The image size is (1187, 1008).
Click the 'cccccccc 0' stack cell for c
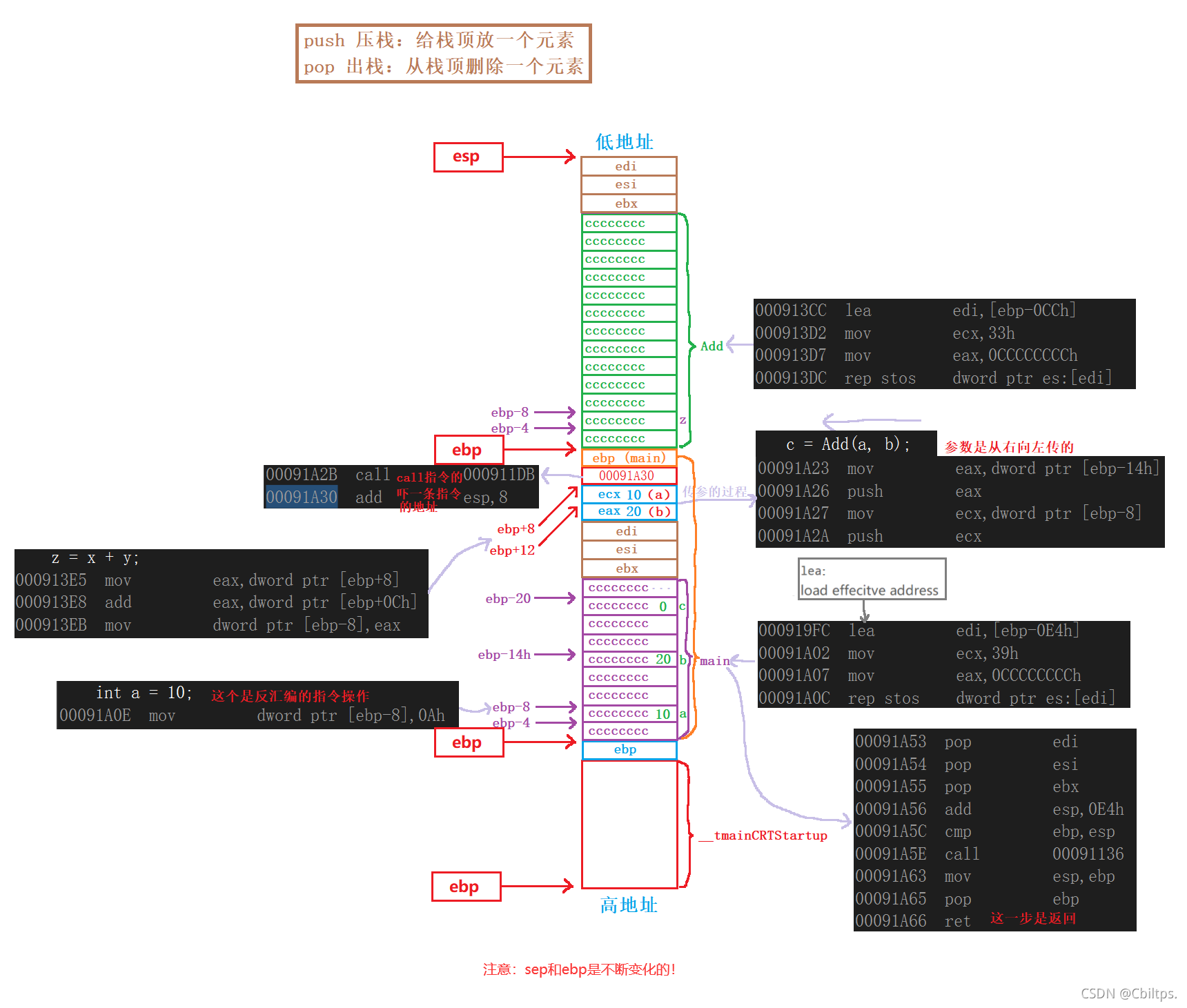[629, 606]
